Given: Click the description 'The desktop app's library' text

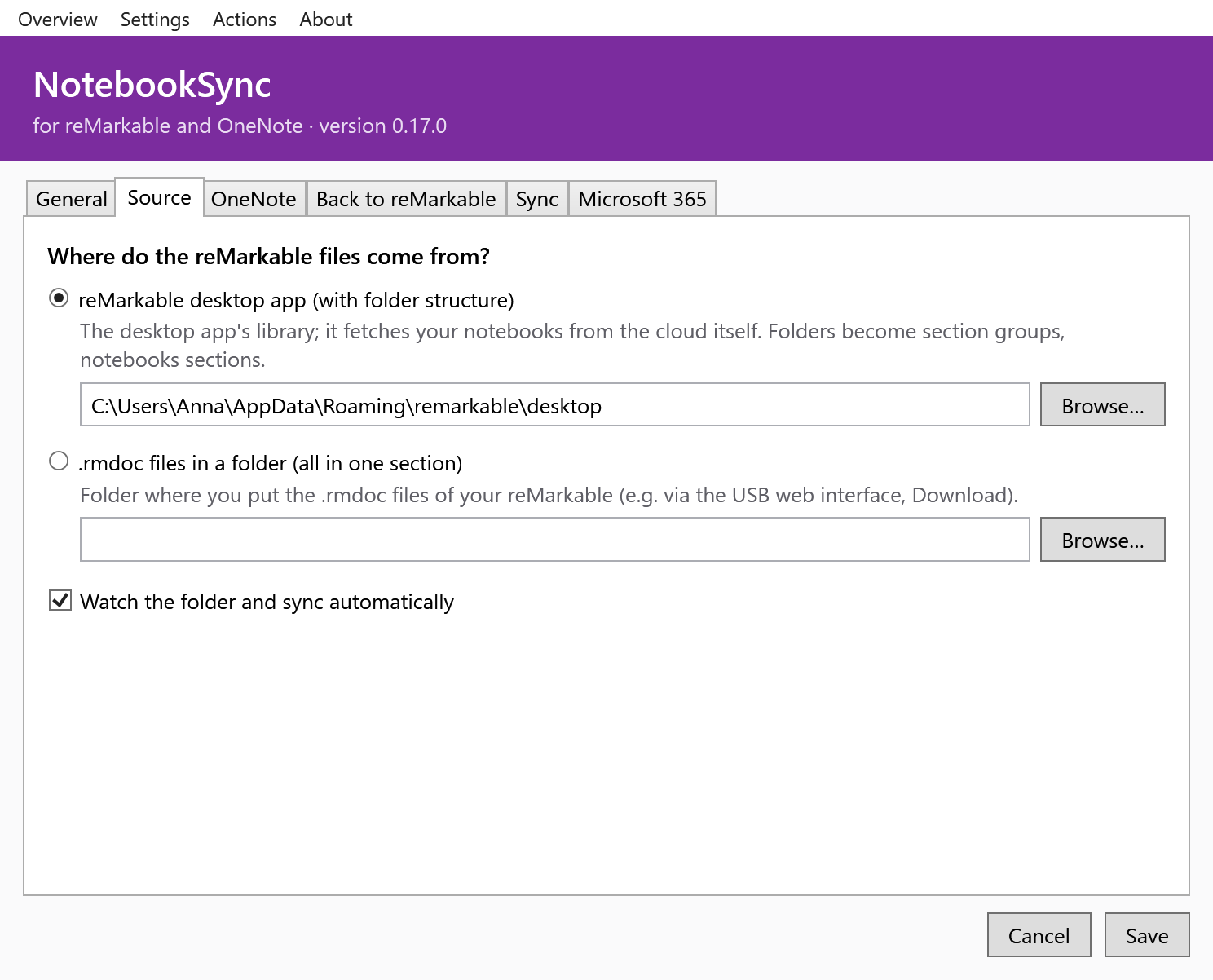Looking at the screenshot, I should 572,346.
